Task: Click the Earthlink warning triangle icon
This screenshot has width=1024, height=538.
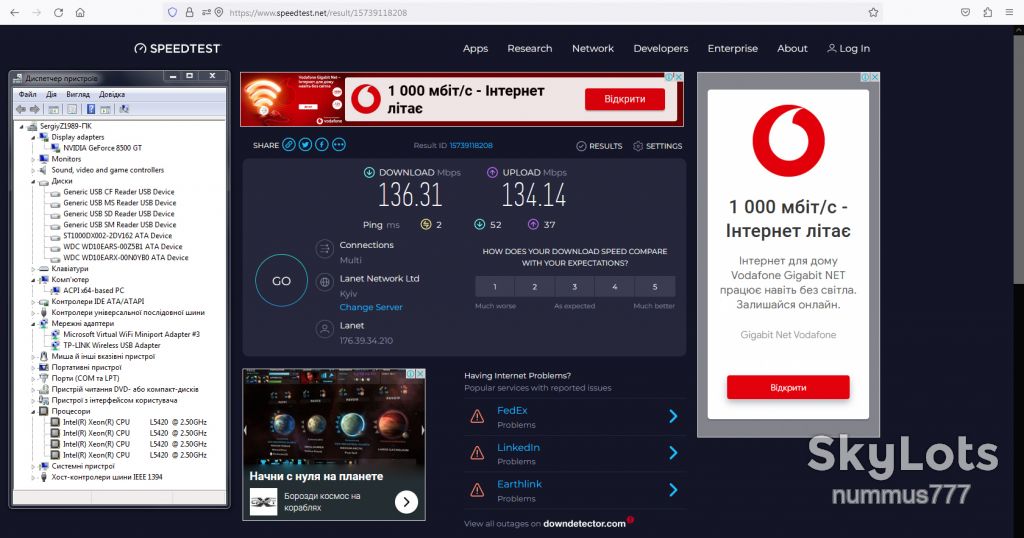Action: [477, 490]
